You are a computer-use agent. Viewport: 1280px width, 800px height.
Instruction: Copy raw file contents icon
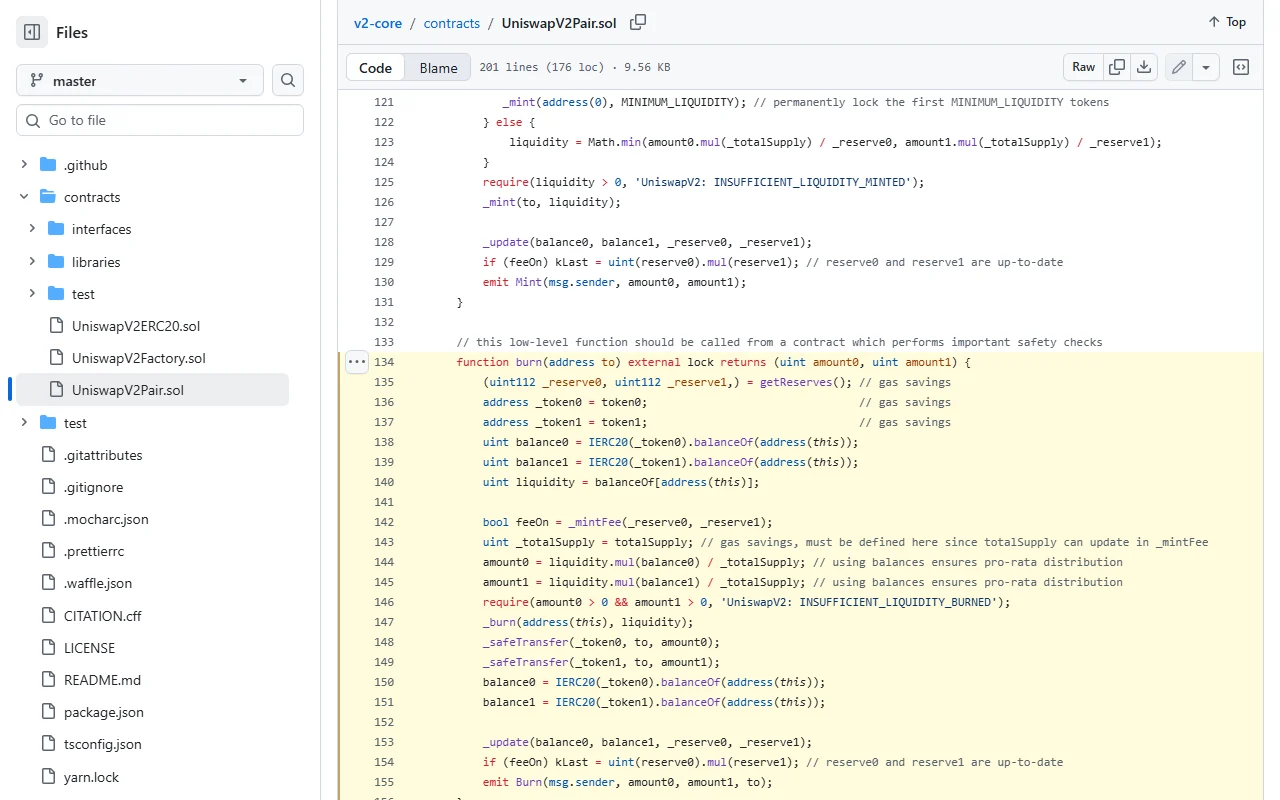1117,67
